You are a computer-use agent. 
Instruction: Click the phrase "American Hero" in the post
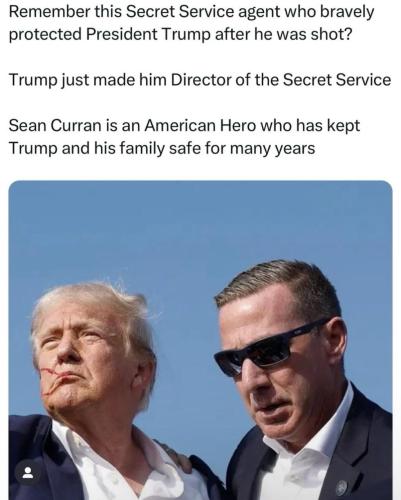(199, 126)
